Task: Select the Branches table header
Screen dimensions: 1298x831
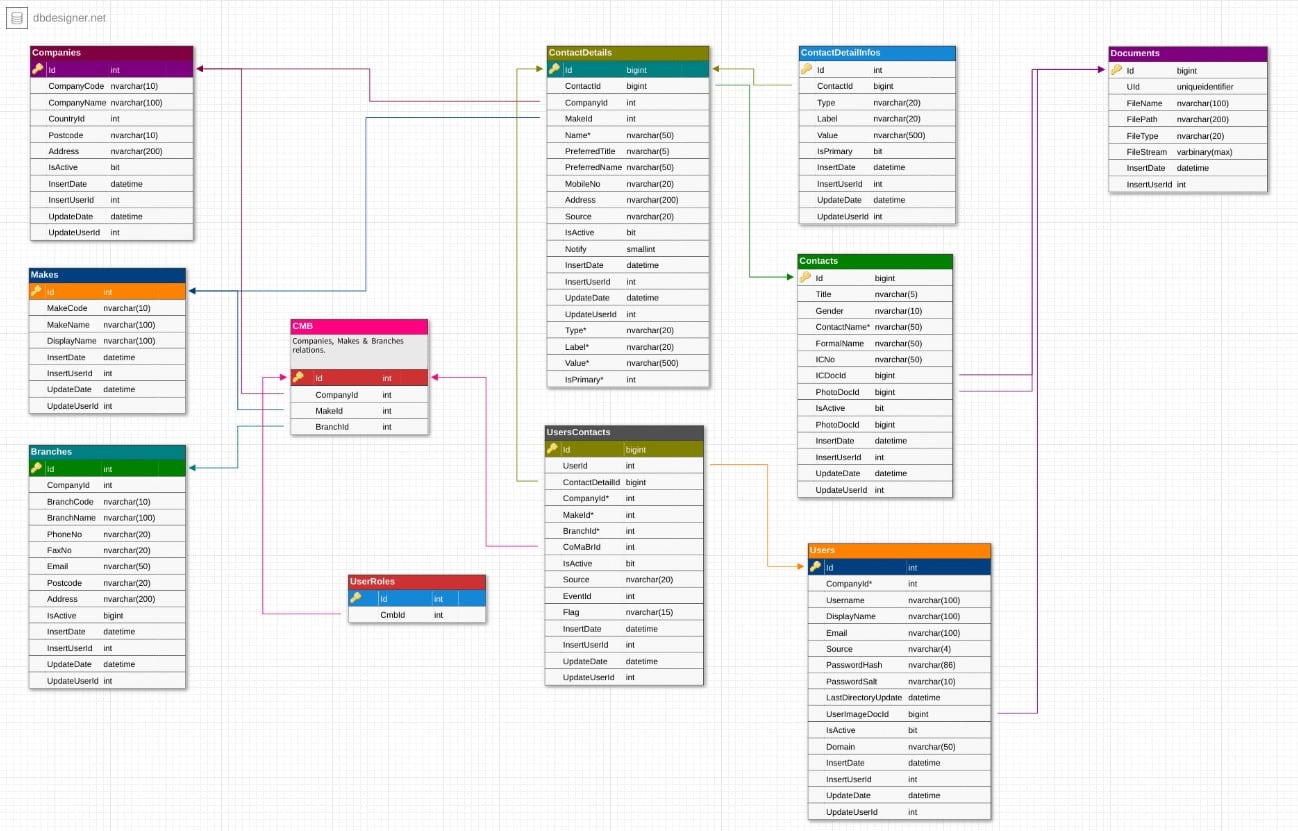Action: (107, 452)
